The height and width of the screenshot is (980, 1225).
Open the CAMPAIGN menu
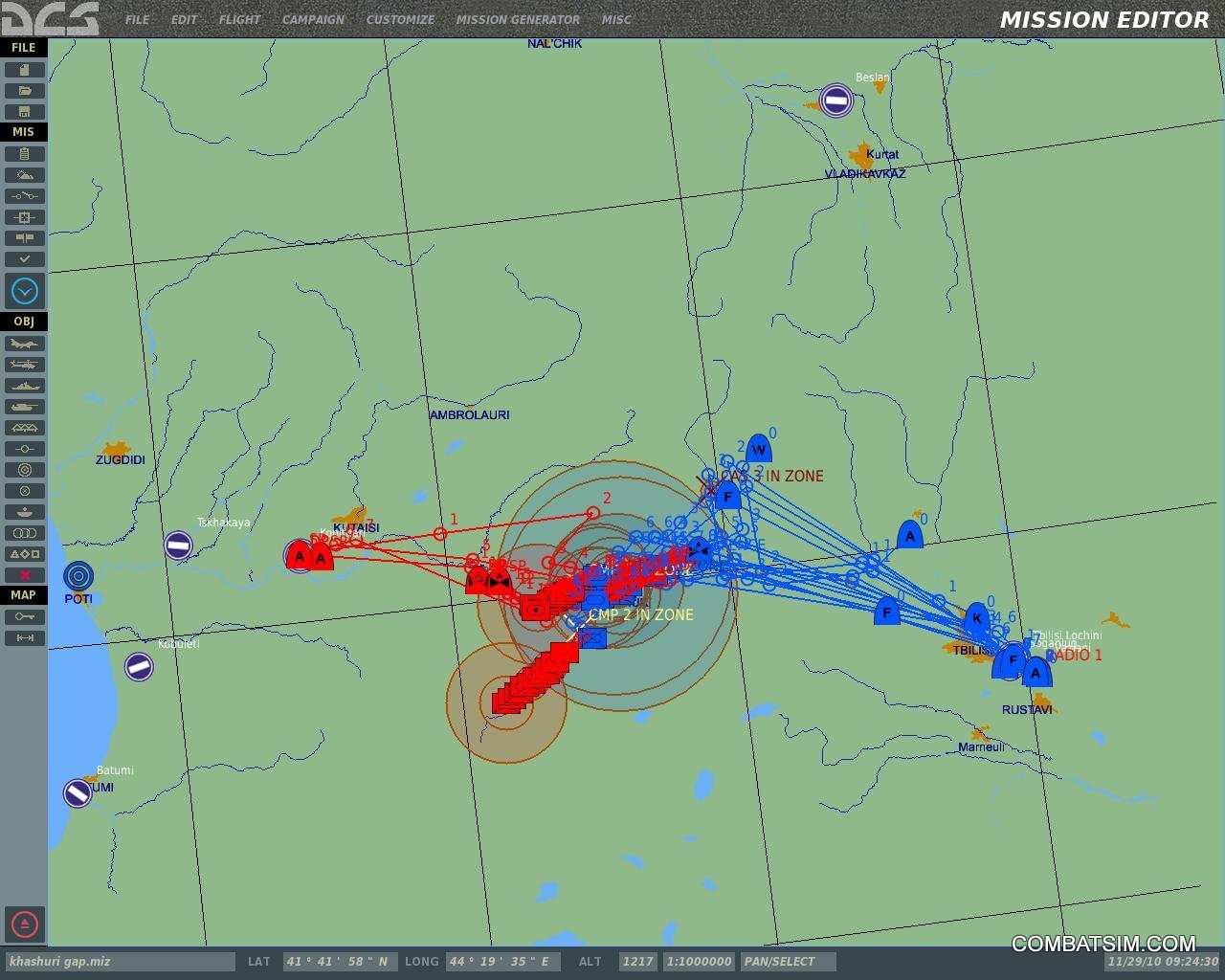(313, 19)
